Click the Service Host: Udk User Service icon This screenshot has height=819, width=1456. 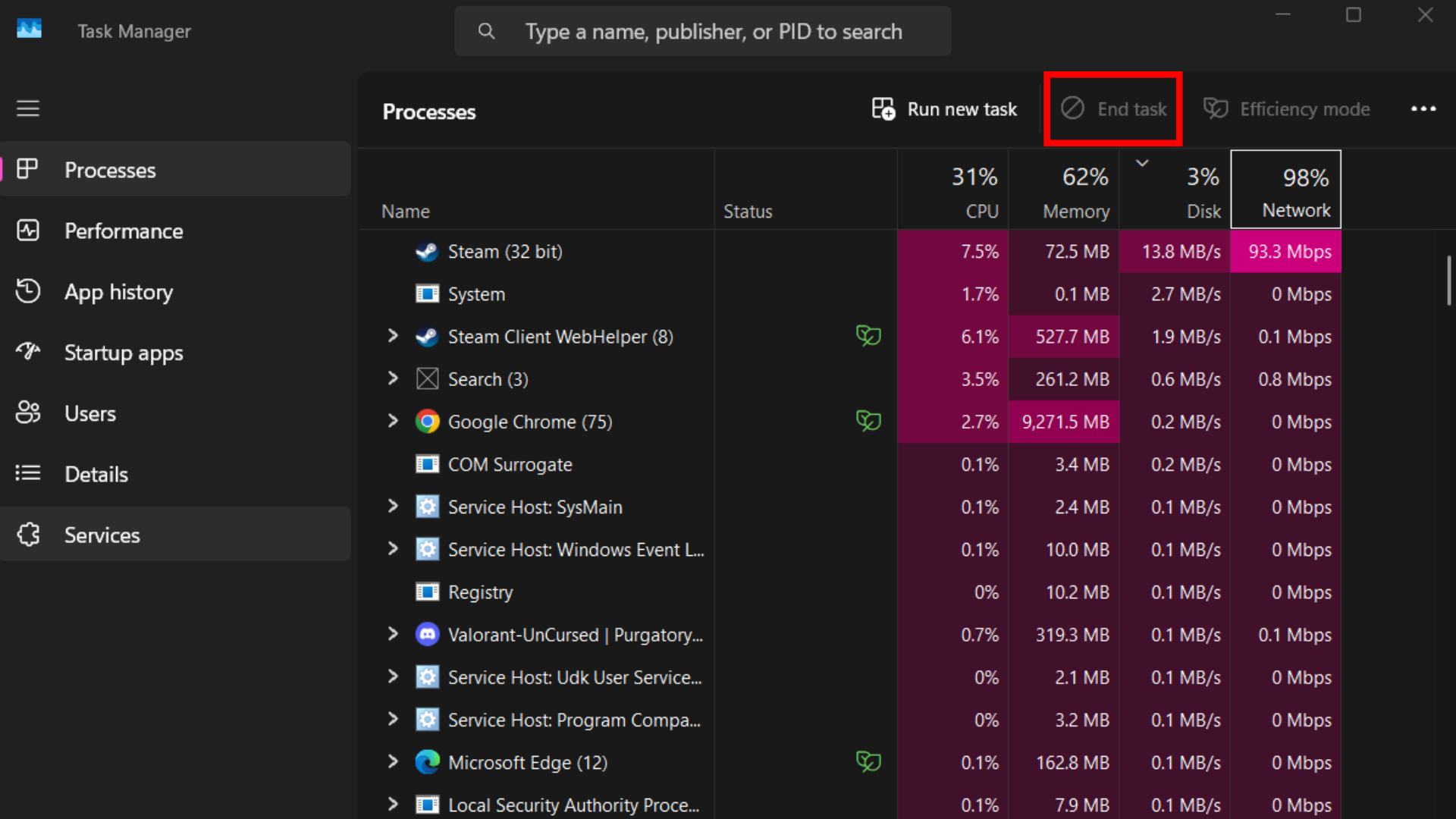(427, 676)
